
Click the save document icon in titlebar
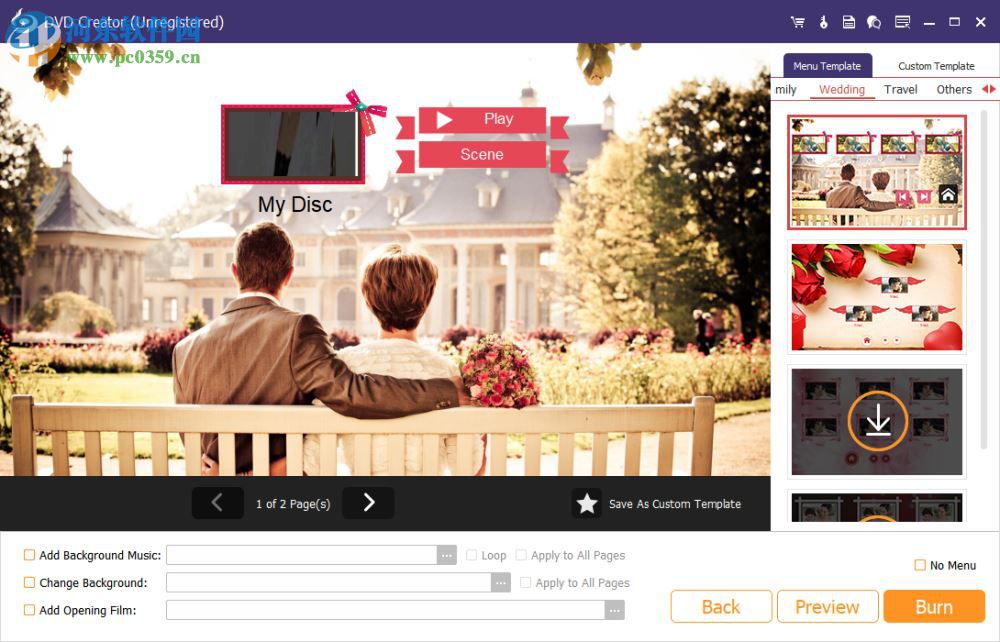click(x=848, y=21)
